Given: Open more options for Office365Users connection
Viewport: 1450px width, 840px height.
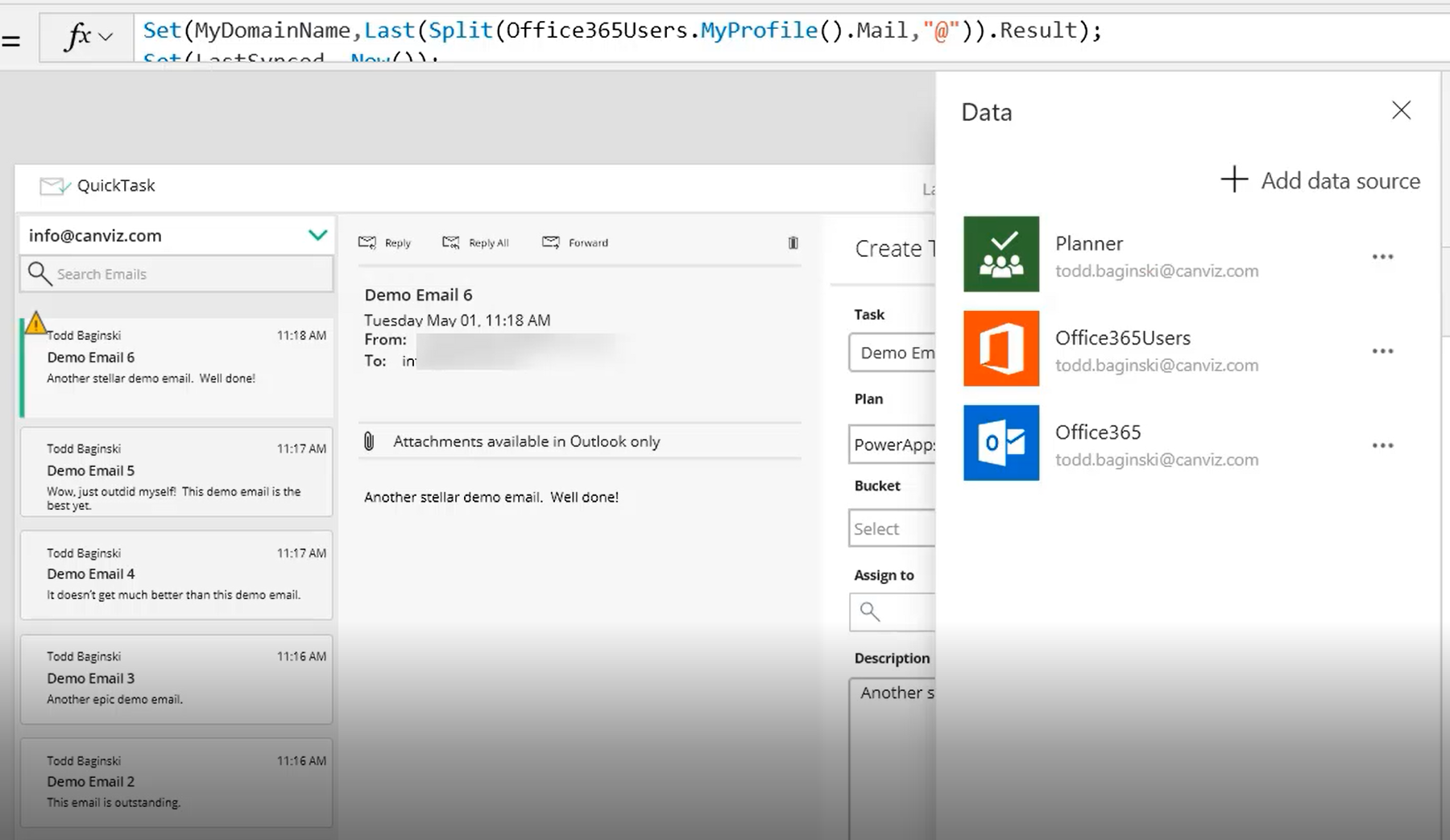Looking at the screenshot, I should click(x=1382, y=351).
